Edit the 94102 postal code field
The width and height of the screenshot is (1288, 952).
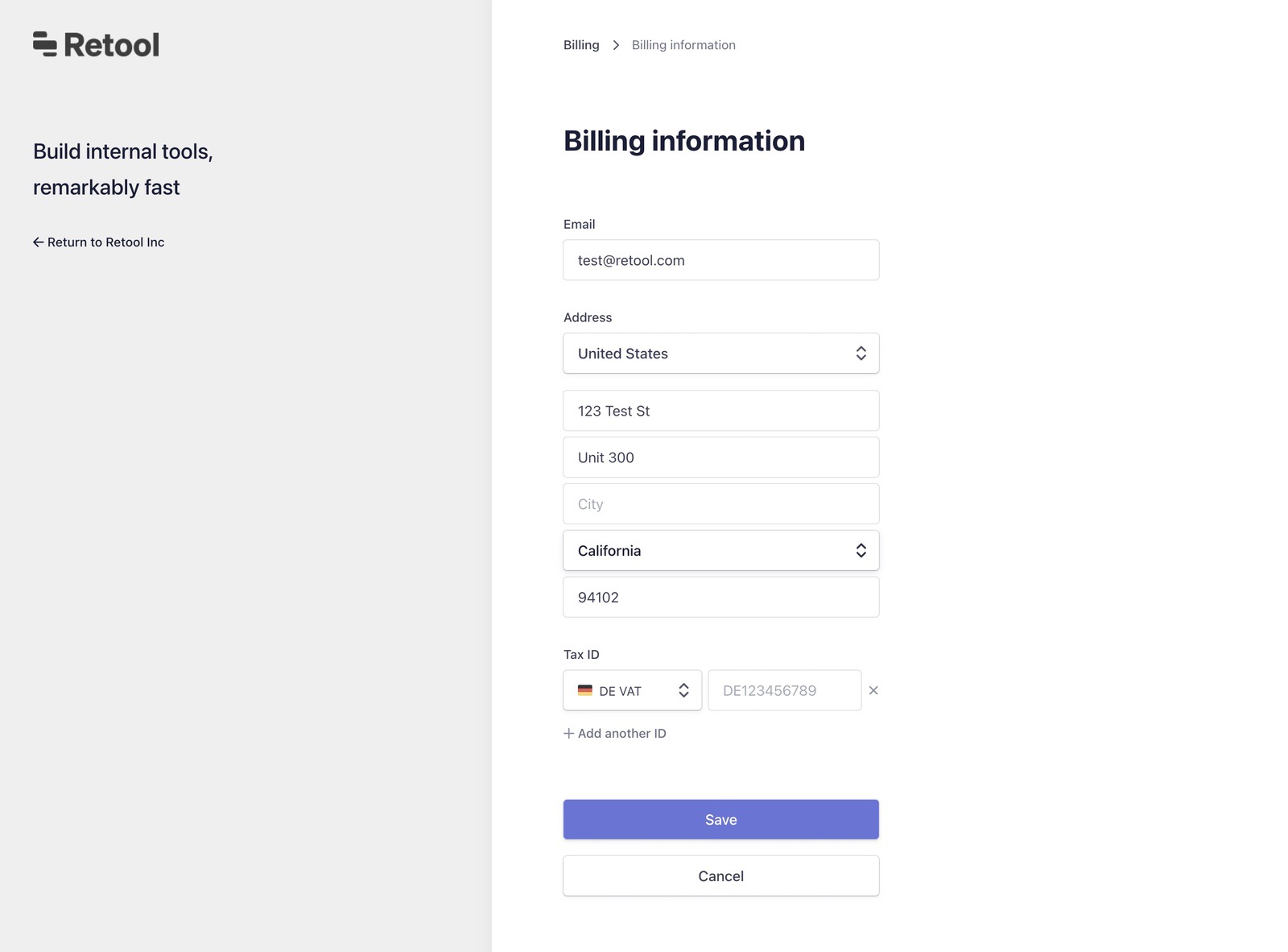(x=721, y=598)
